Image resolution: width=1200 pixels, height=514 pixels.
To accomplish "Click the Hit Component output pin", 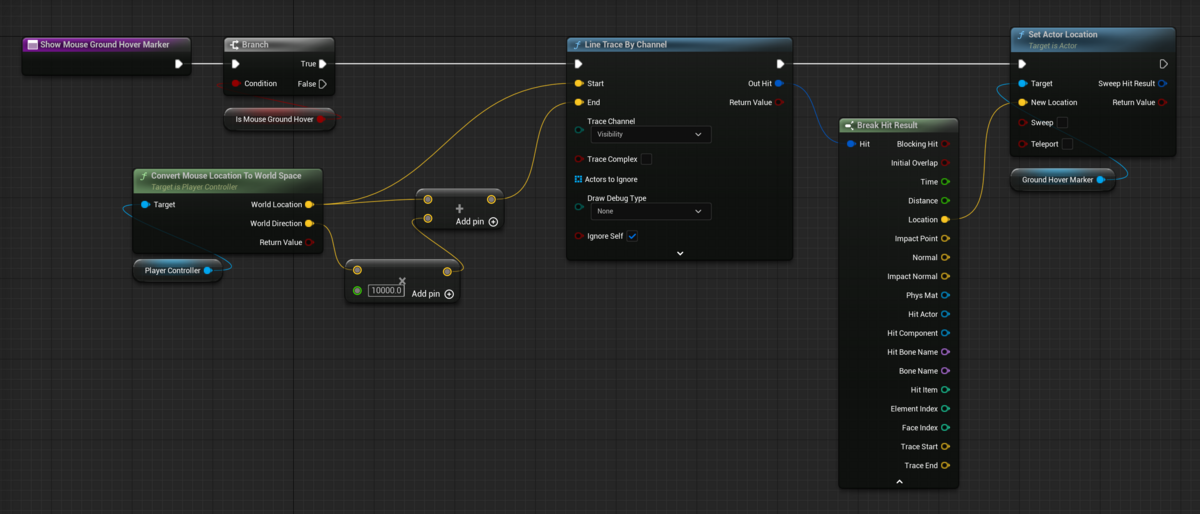I will tap(945, 333).
